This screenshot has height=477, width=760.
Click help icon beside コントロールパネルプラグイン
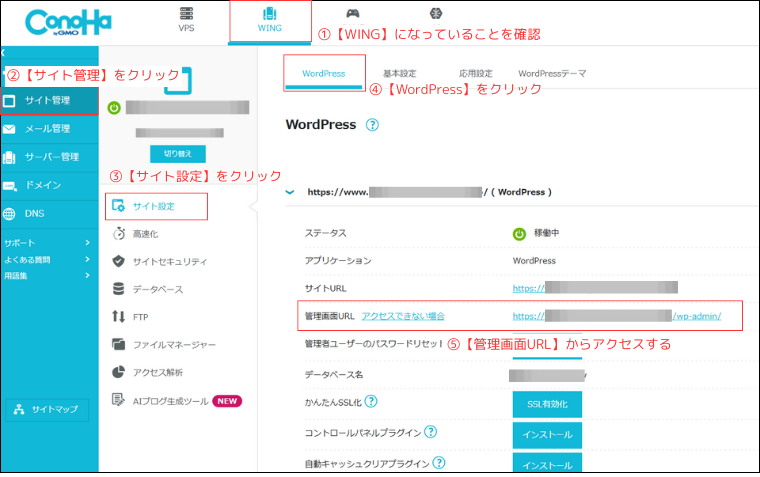click(x=430, y=432)
